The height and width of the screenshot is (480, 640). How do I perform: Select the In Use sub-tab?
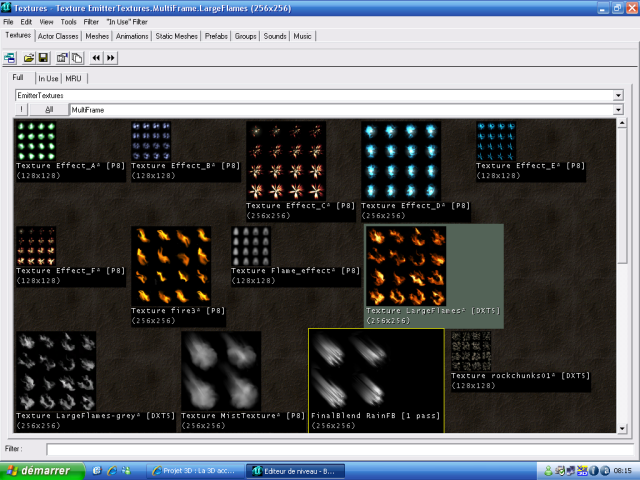tap(48, 78)
